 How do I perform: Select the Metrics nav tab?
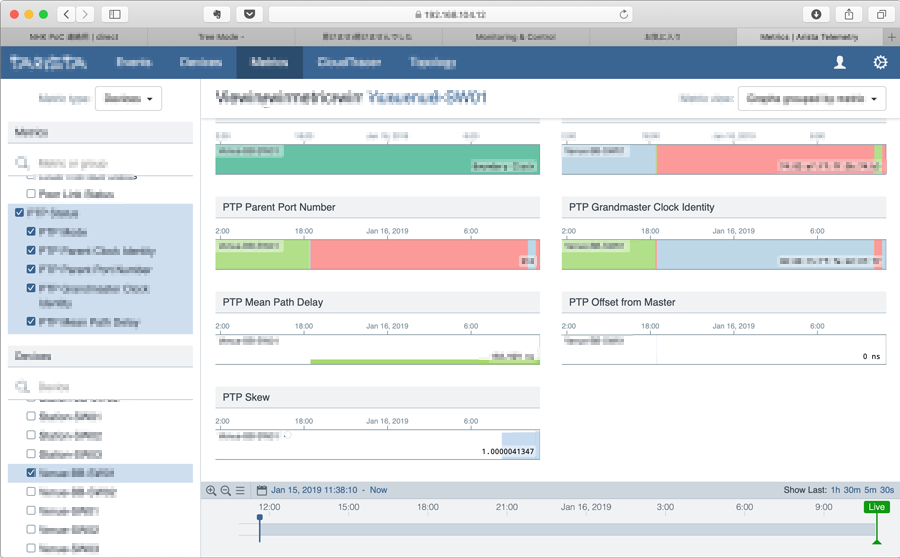point(269,62)
